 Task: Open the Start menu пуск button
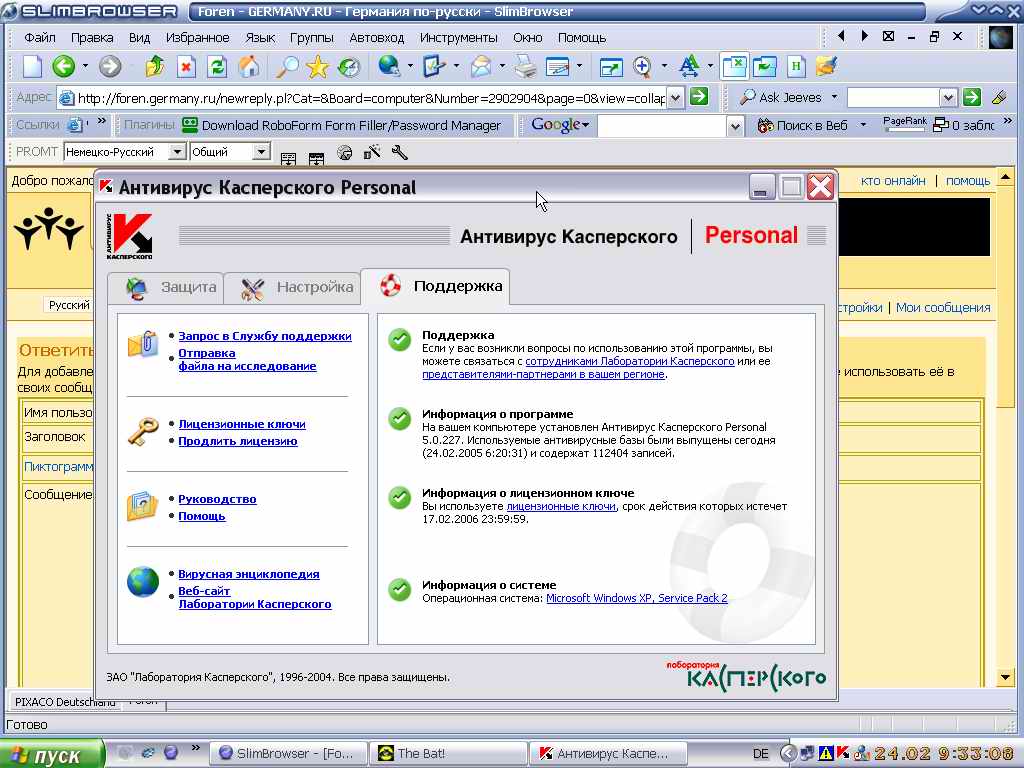point(52,754)
